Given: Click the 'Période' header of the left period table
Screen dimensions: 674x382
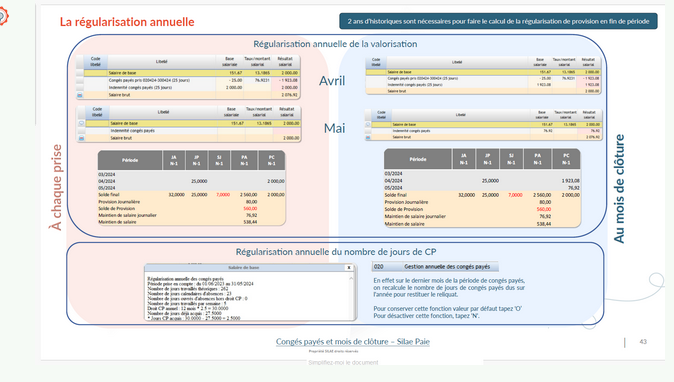Looking at the screenshot, I should point(130,160).
